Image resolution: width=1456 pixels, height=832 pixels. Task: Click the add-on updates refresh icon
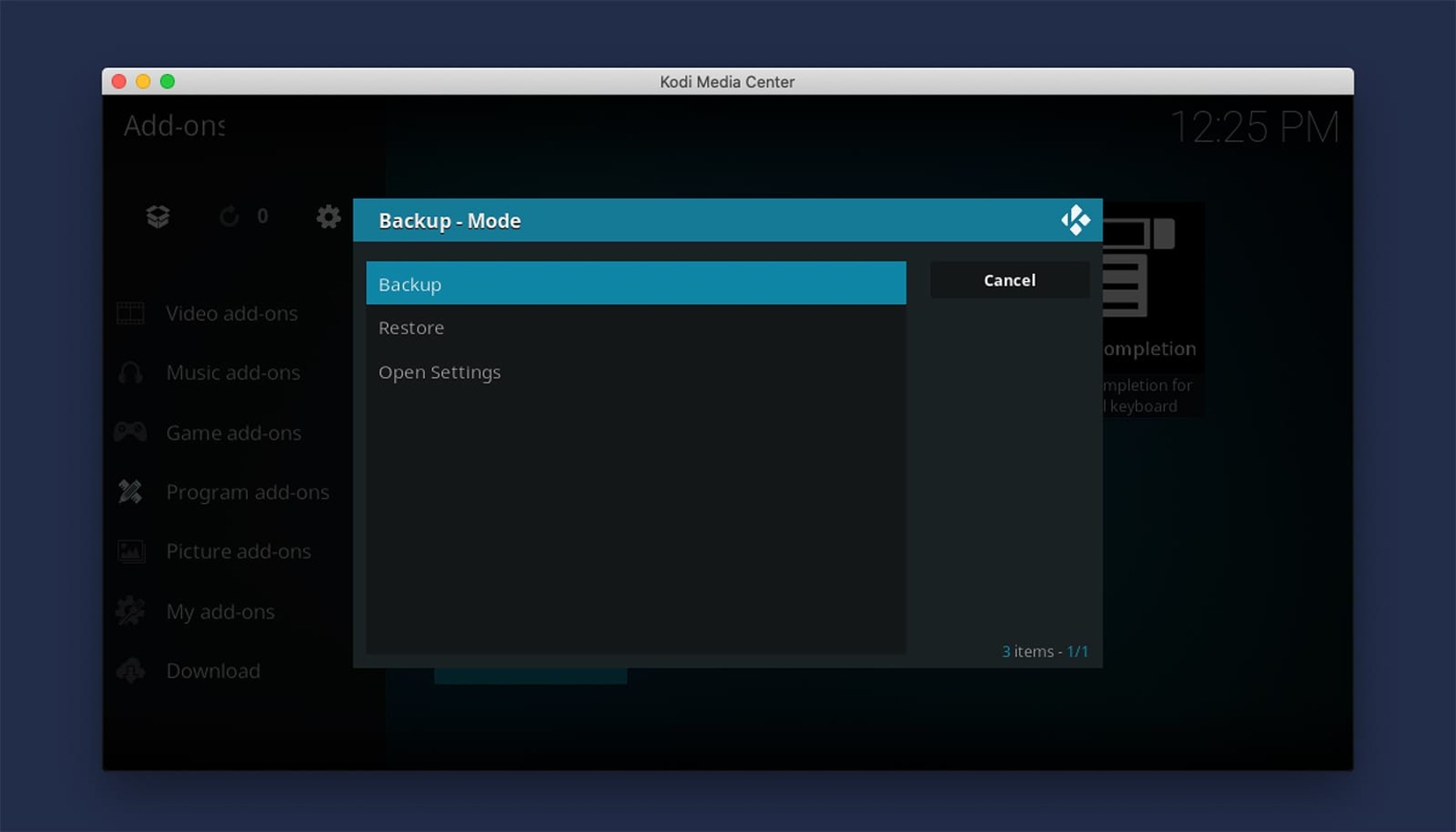[x=229, y=216]
